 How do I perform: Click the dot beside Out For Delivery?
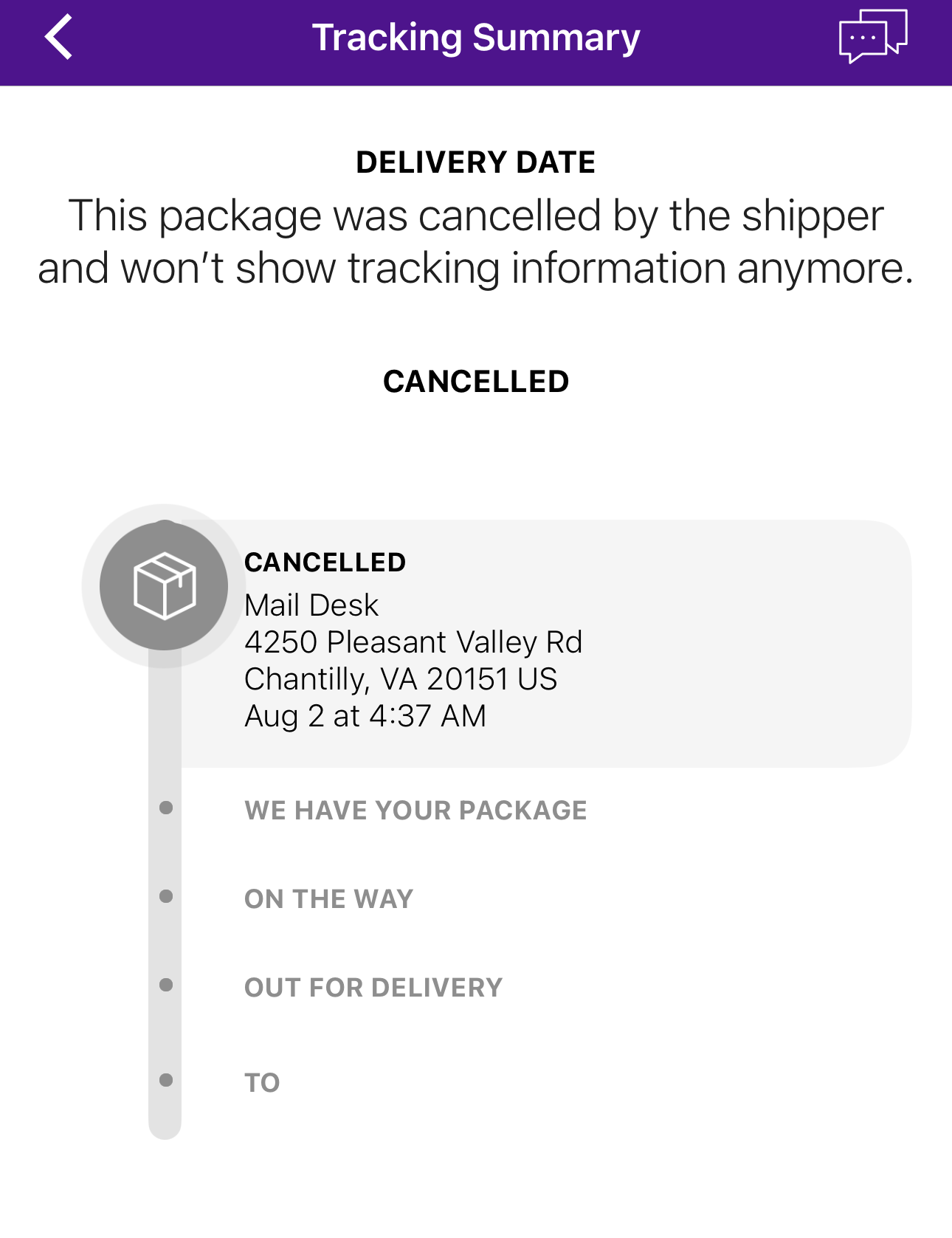click(x=166, y=985)
